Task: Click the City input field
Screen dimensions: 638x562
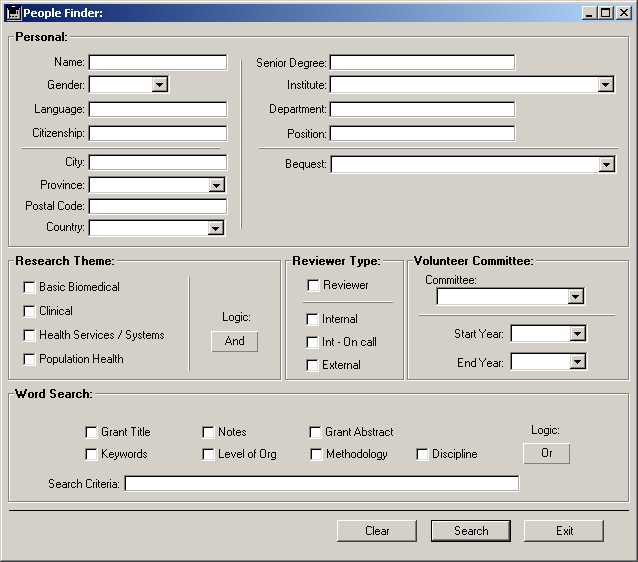Action: (158, 162)
